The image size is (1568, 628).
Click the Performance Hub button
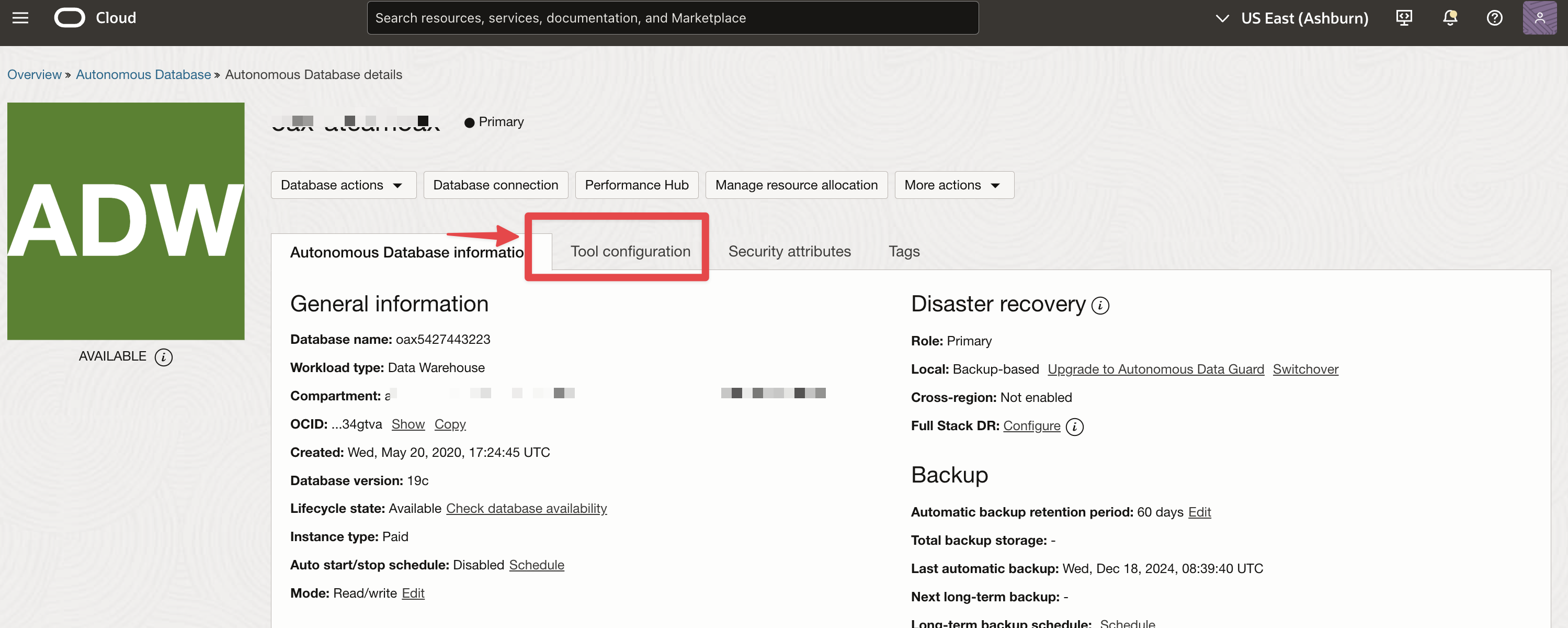click(636, 185)
